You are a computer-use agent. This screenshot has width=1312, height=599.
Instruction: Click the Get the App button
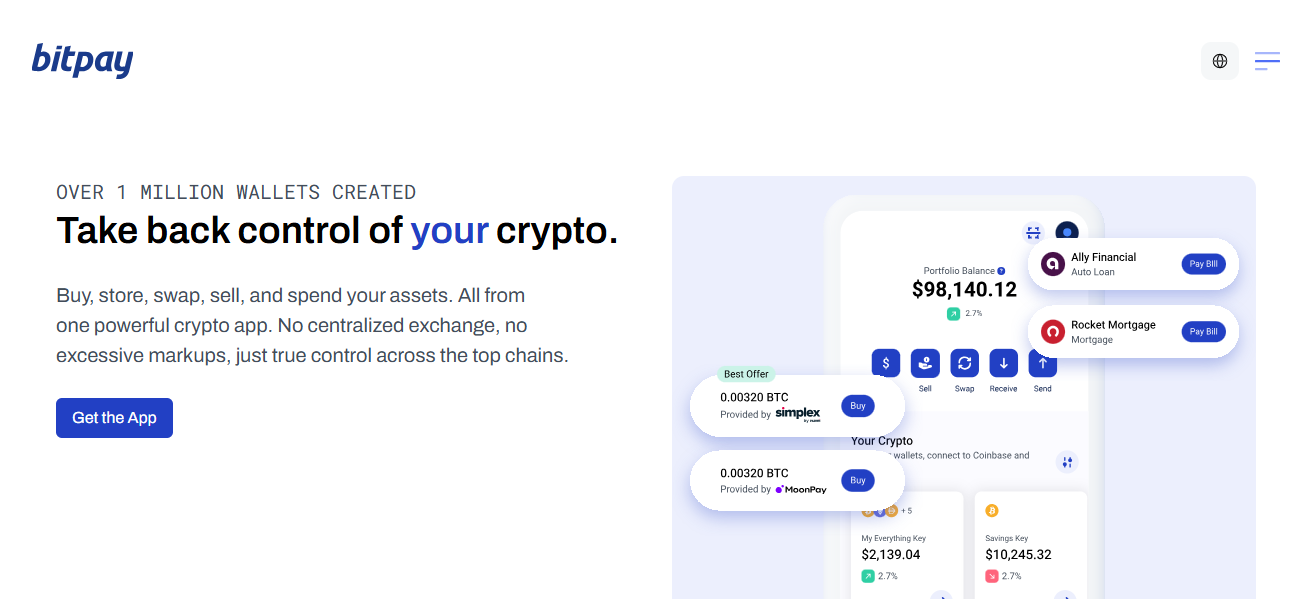tap(114, 417)
